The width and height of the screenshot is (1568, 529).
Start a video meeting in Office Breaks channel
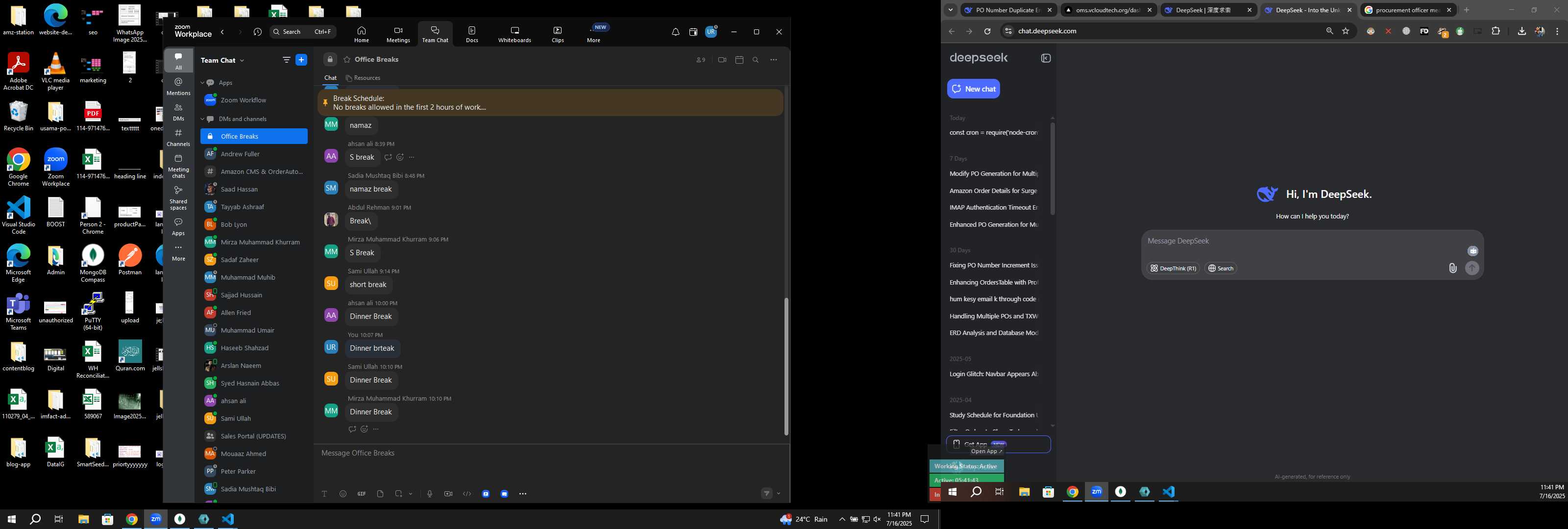pyautogui.click(x=722, y=60)
